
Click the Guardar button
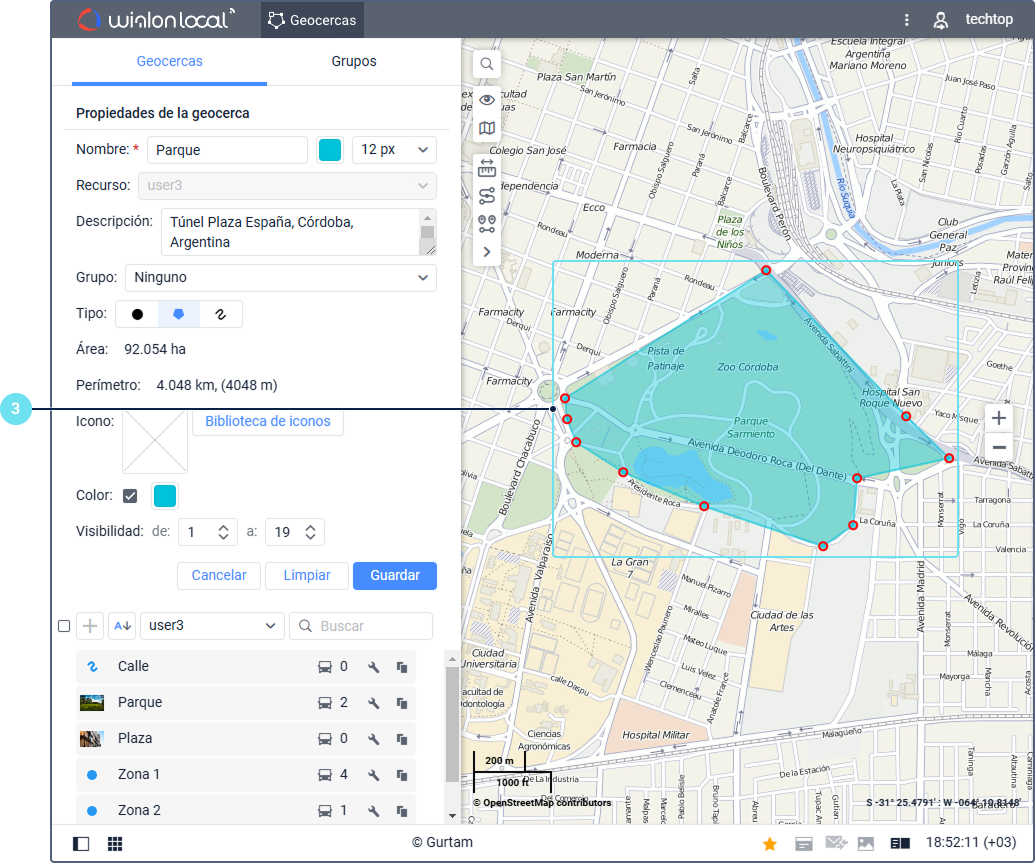click(395, 576)
